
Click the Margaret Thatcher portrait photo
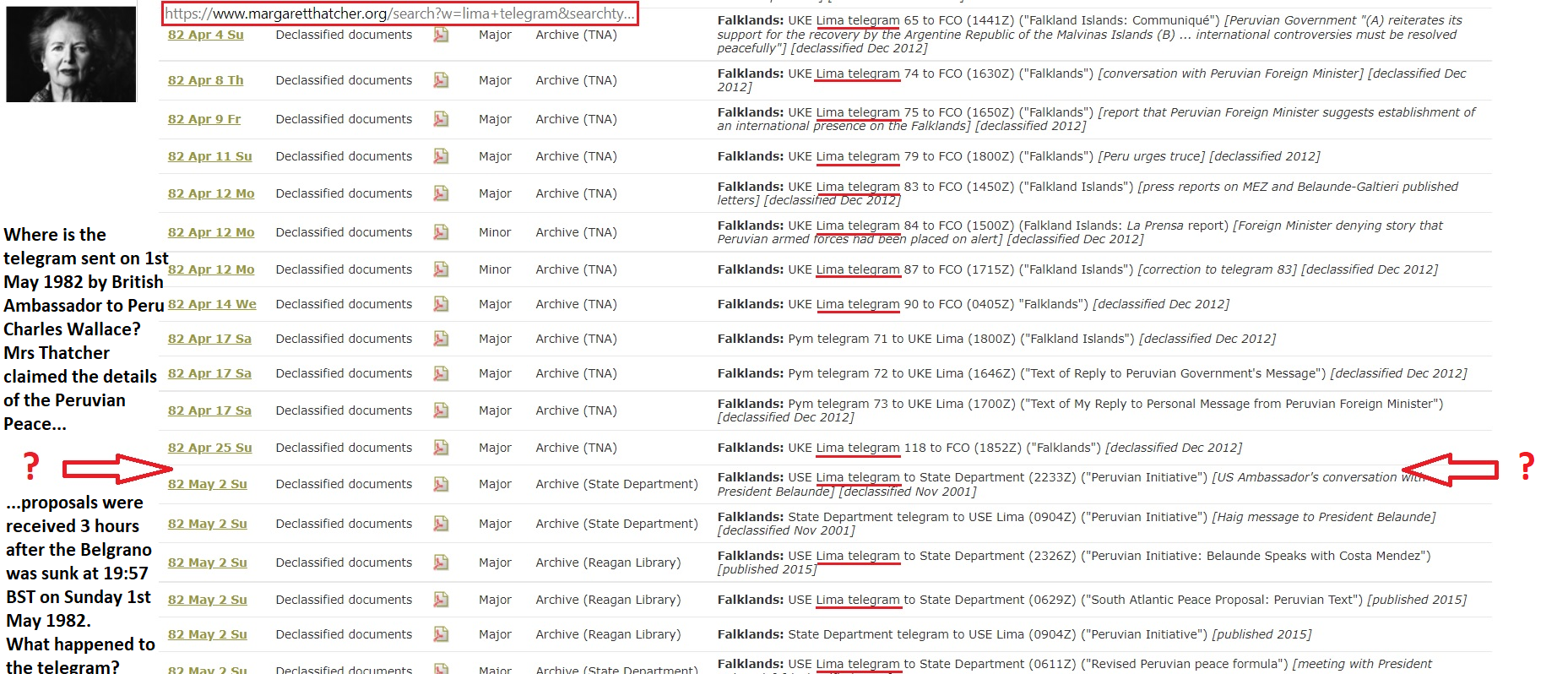click(71, 54)
